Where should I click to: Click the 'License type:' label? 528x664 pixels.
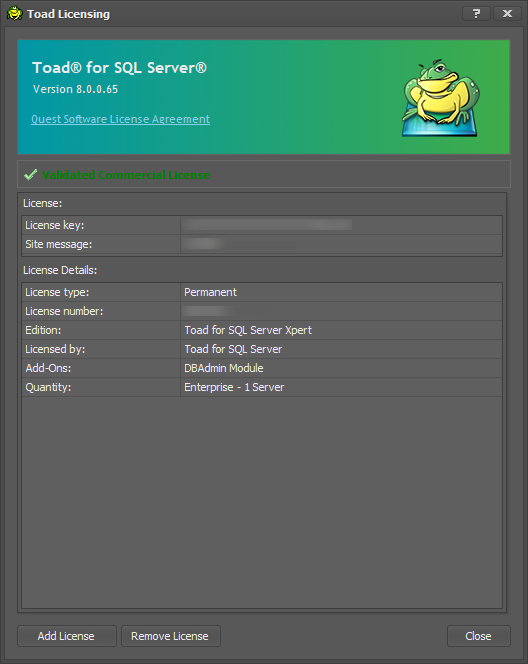point(57,292)
